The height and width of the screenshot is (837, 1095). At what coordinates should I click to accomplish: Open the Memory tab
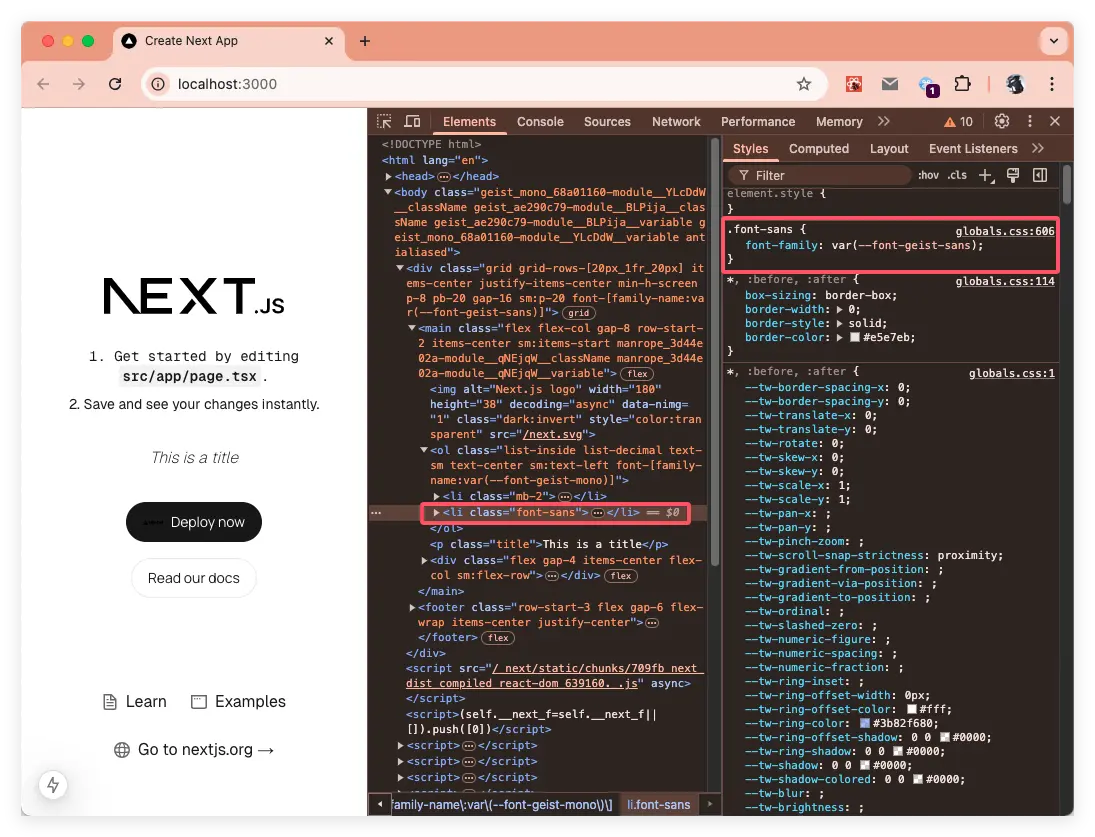click(x=839, y=121)
